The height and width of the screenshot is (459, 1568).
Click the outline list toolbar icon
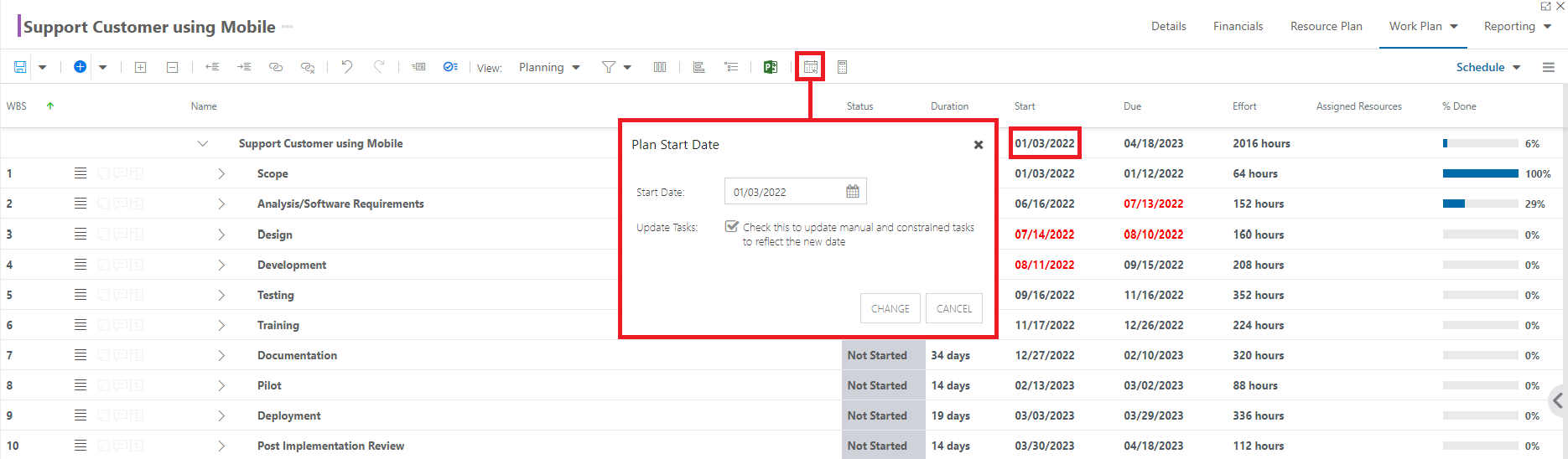pyautogui.click(x=731, y=67)
